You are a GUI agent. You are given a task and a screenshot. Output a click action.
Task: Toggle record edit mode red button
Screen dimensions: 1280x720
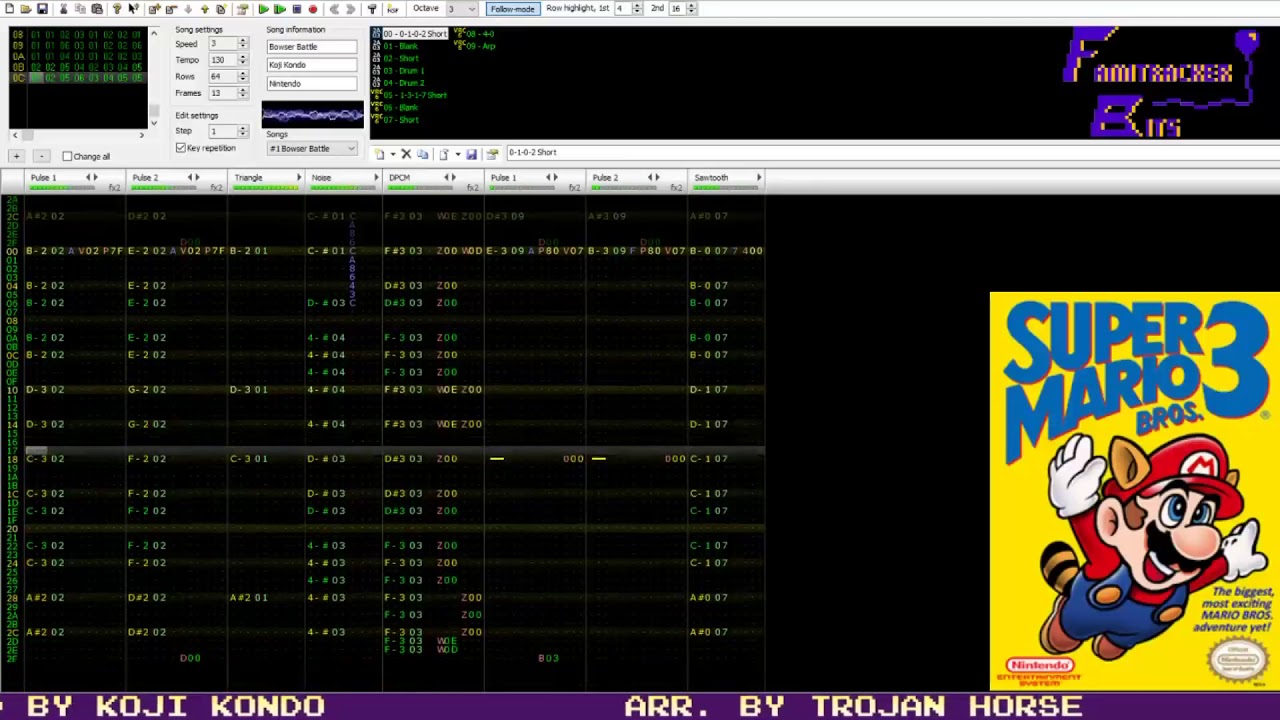312,9
